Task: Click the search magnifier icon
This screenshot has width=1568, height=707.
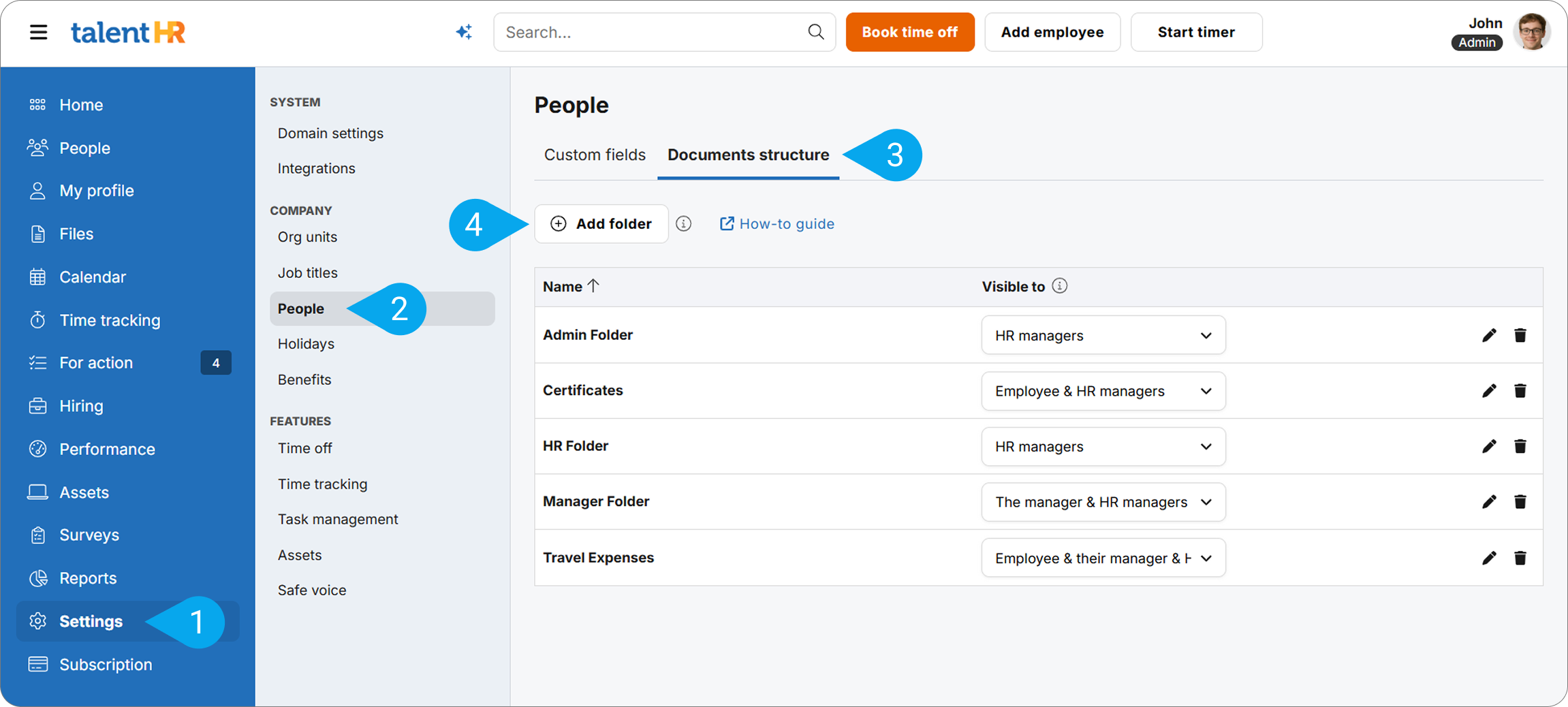Action: coord(815,32)
